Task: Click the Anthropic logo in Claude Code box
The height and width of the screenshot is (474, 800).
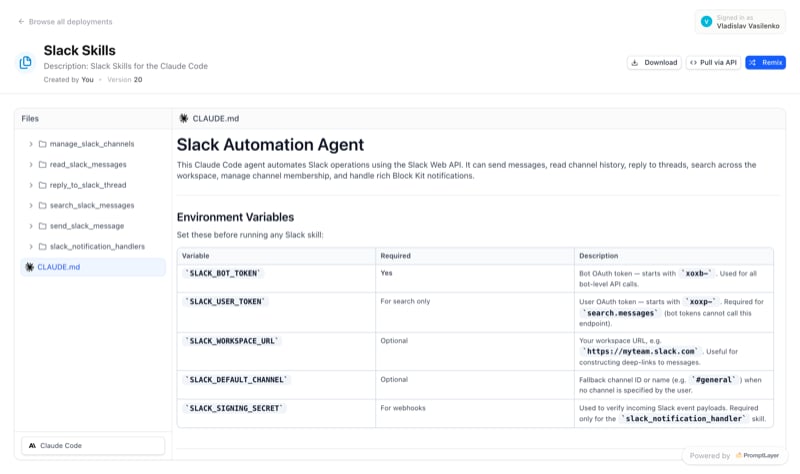Action: [x=32, y=445]
